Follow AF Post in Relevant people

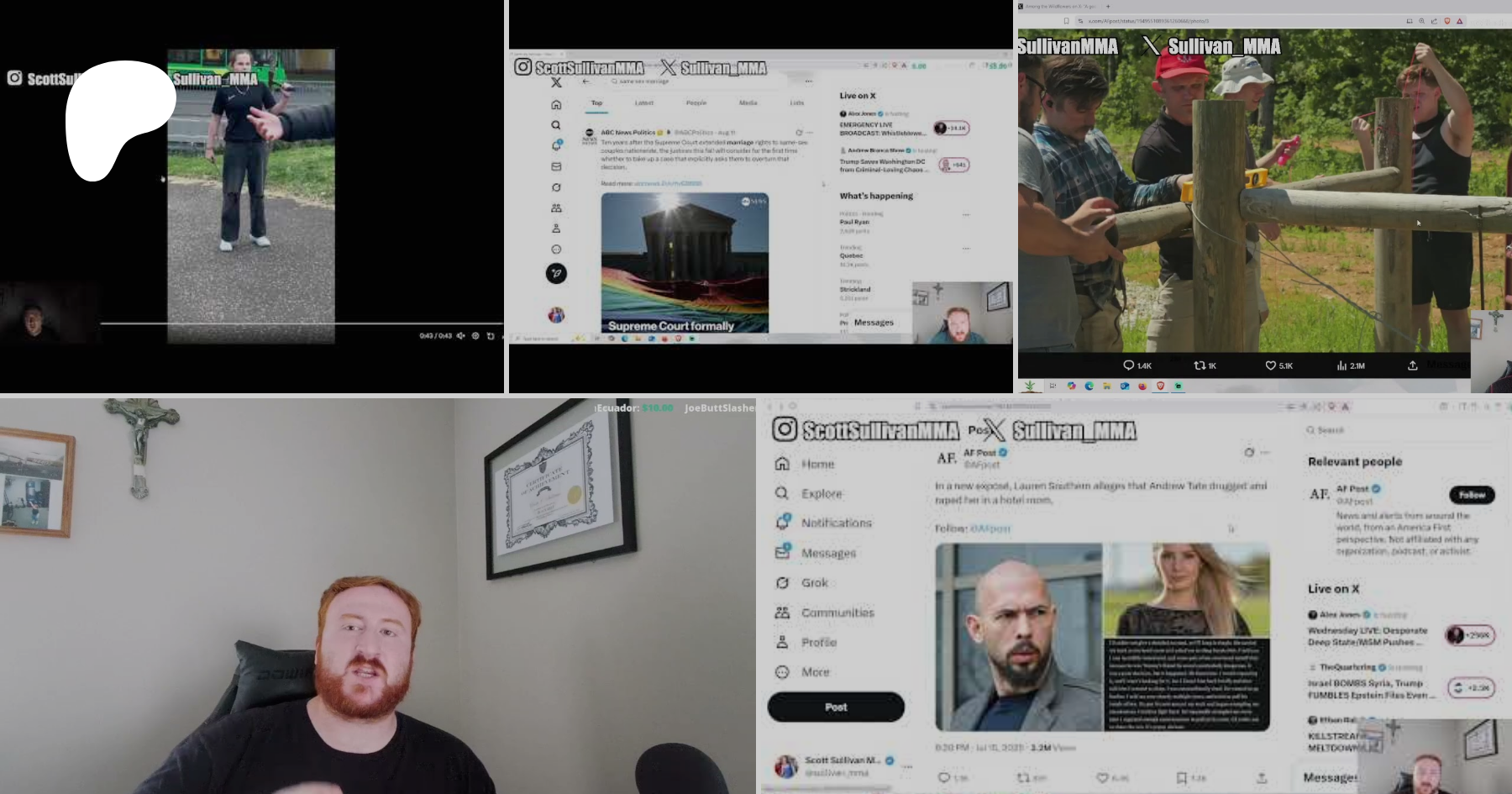(x=1471, y=495)
